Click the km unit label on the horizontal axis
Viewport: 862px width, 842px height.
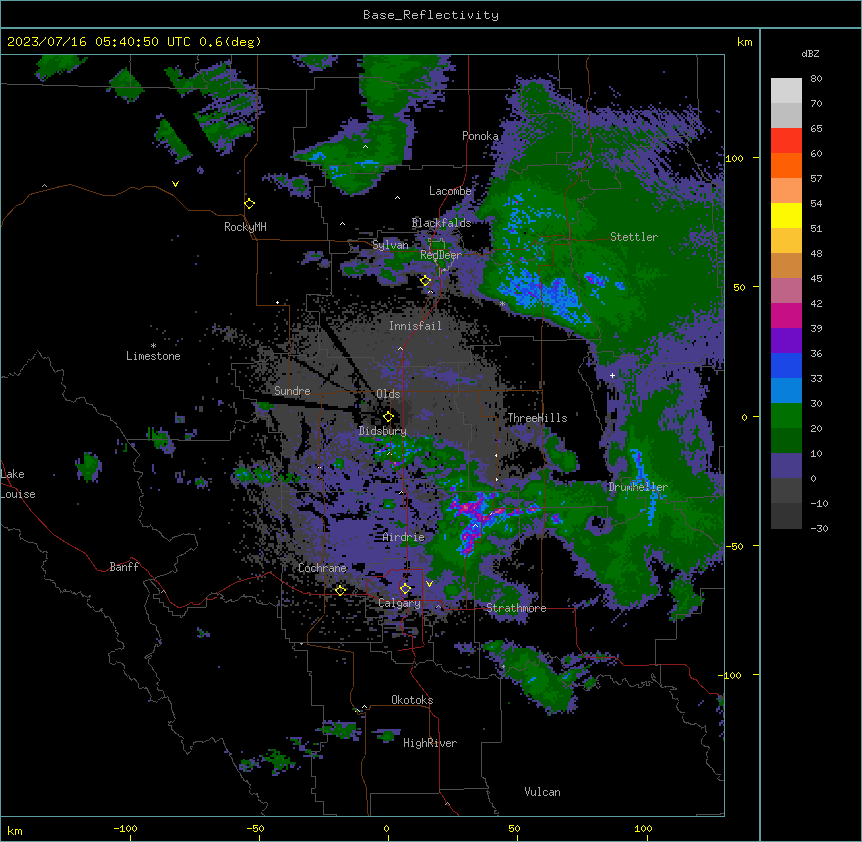click(x=15, y=830)
